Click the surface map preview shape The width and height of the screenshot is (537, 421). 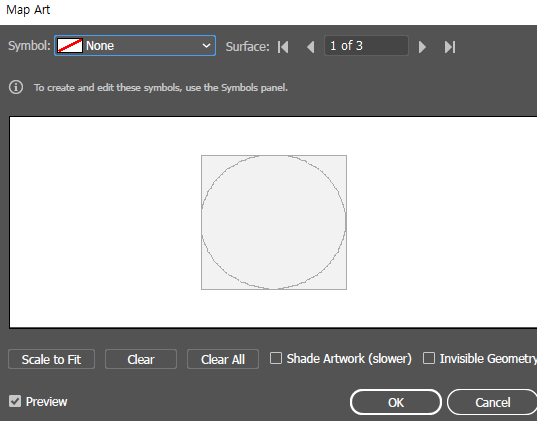point(274,222)
